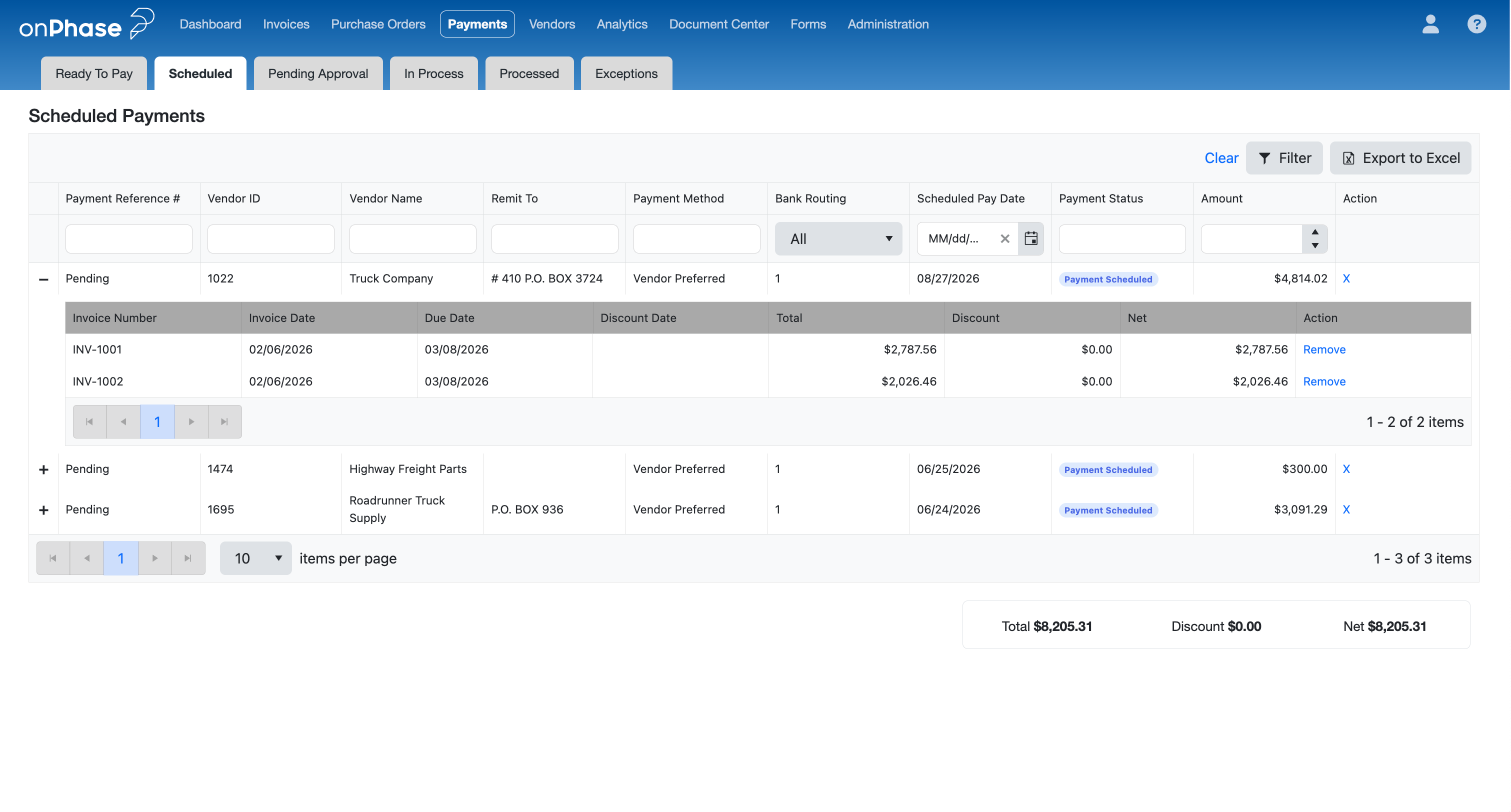The width and height of the screenshot is (1511, 812).
Task: Select the Scheduled tab
Action: [200, 74]
